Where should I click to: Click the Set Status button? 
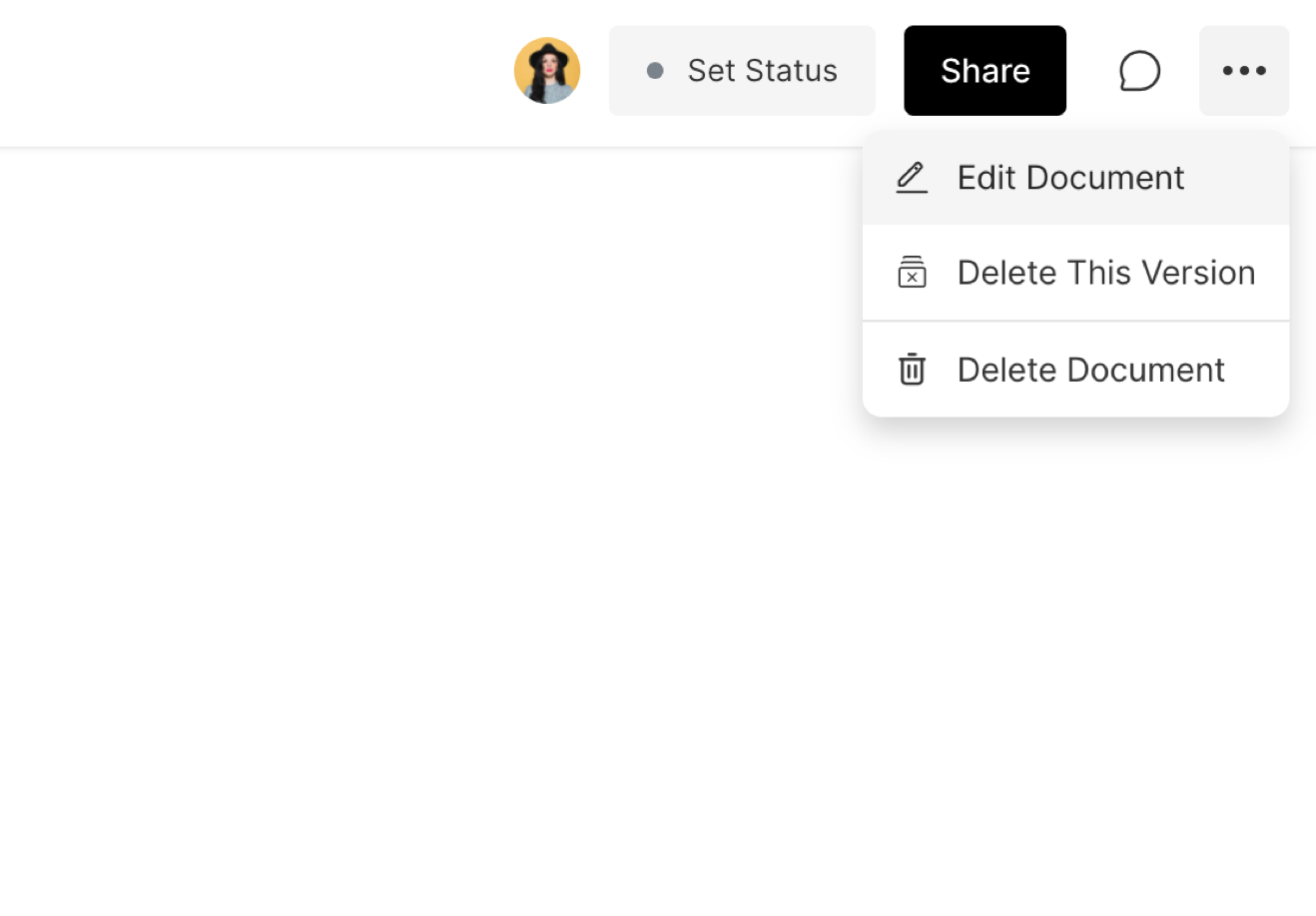point(742,71)
